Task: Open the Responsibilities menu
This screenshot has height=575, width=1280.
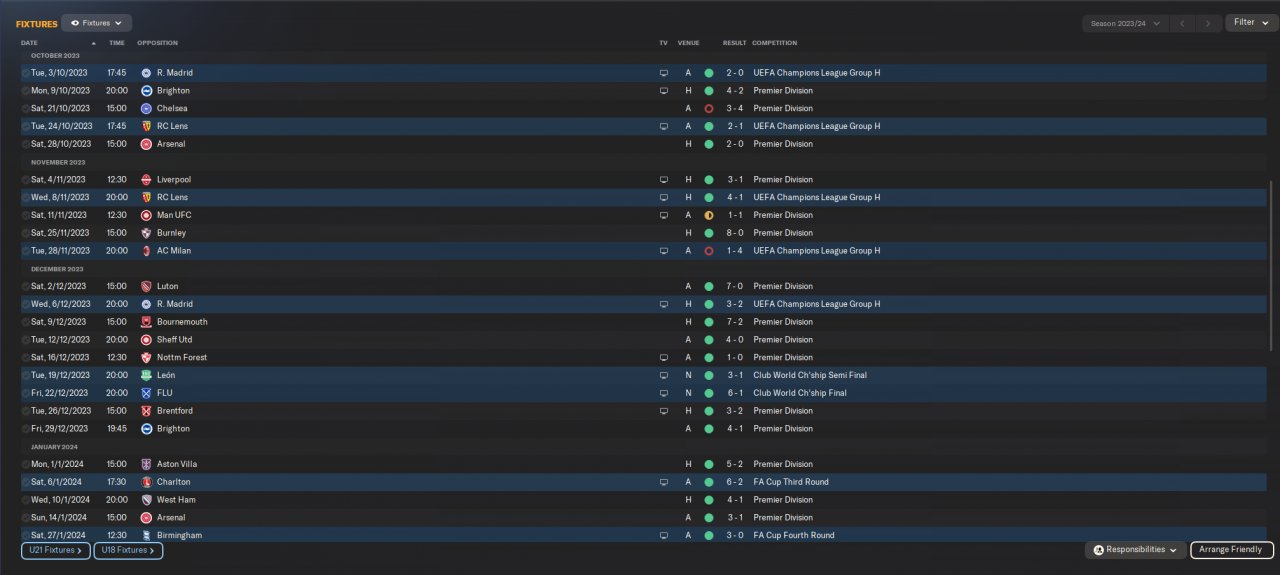Action: [1135, 550]
